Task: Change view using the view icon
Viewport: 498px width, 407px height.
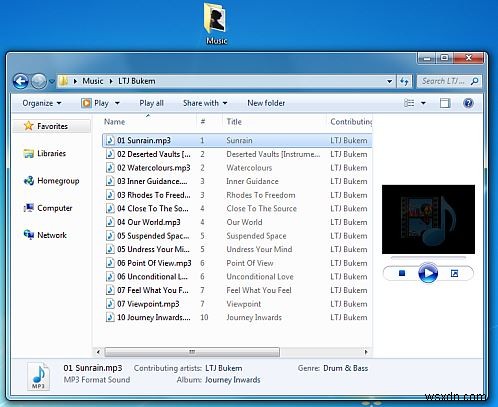Action: [x=409, y=103]
